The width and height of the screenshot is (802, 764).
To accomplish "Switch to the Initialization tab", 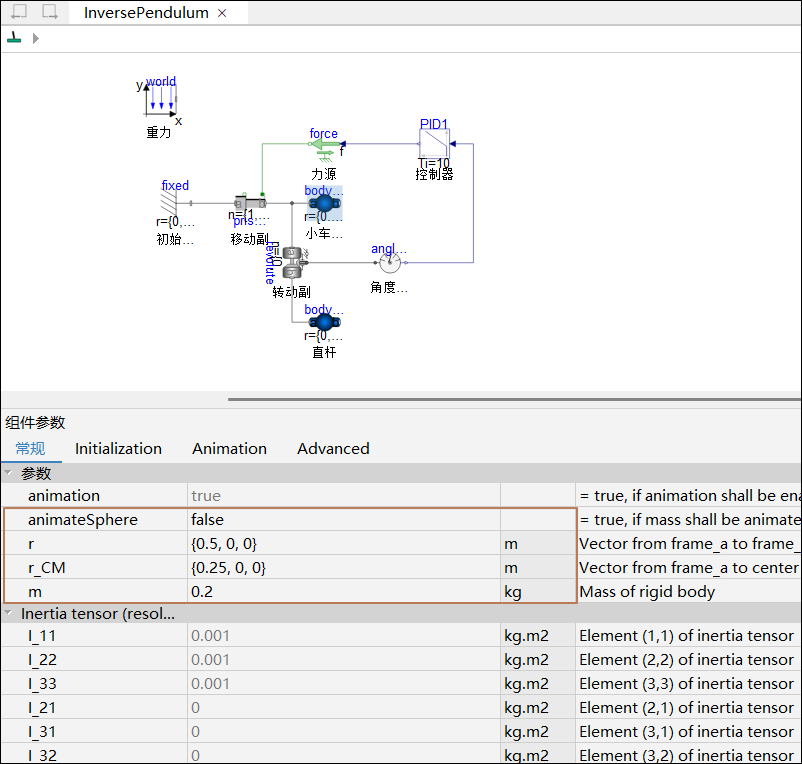I will tap(118, 448).
